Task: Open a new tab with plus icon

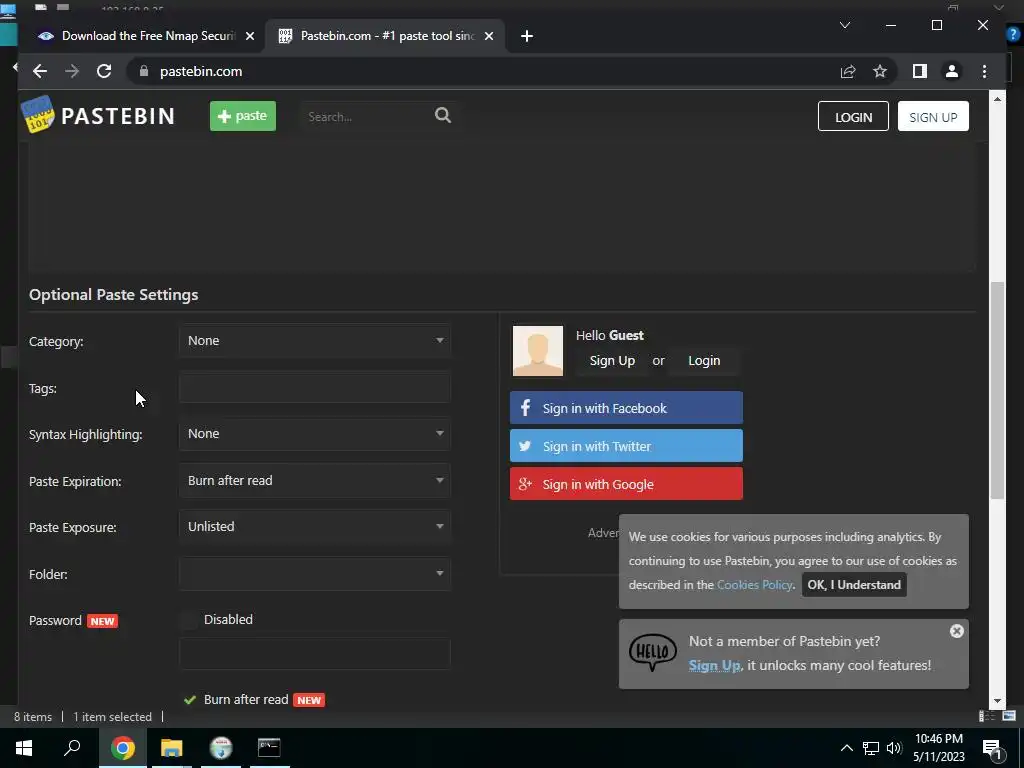Action: 527,36
